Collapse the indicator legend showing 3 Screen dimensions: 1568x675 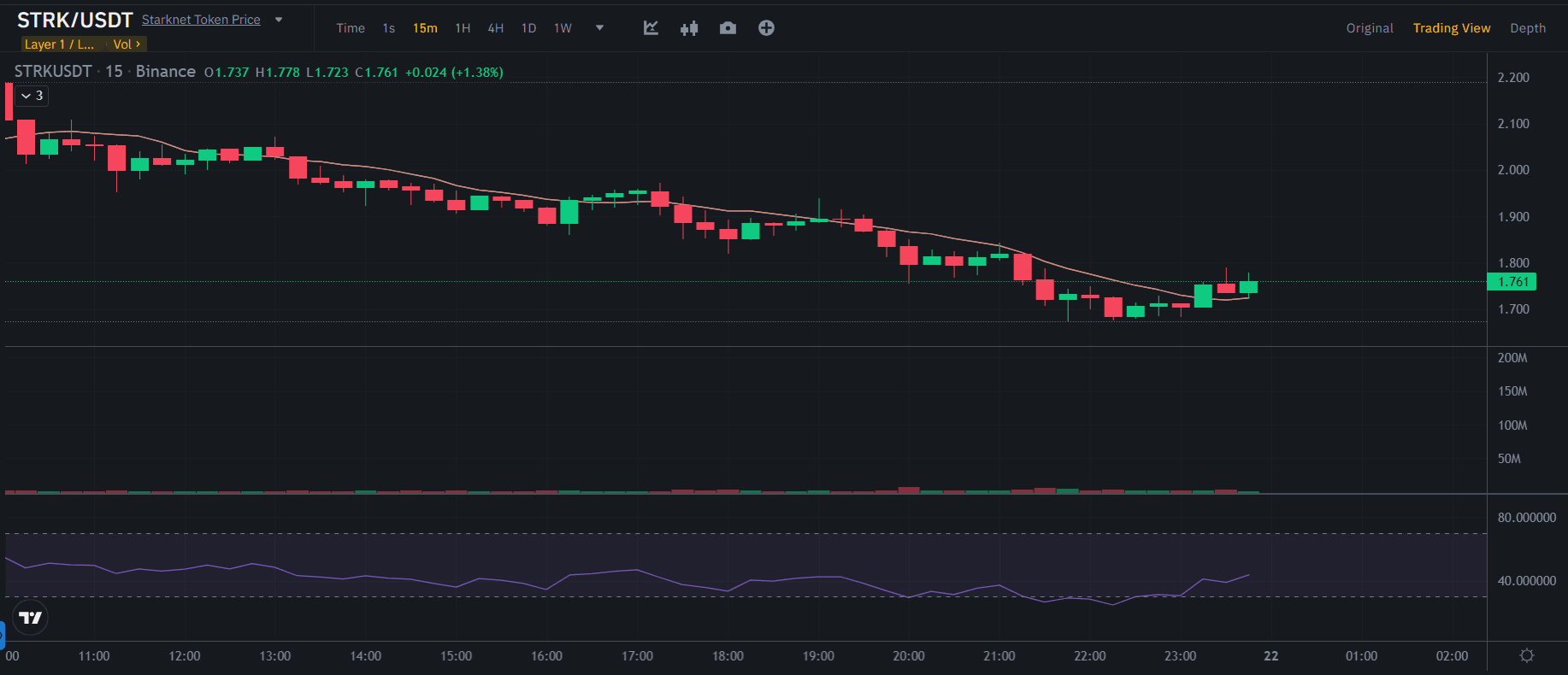coord(32,96)
